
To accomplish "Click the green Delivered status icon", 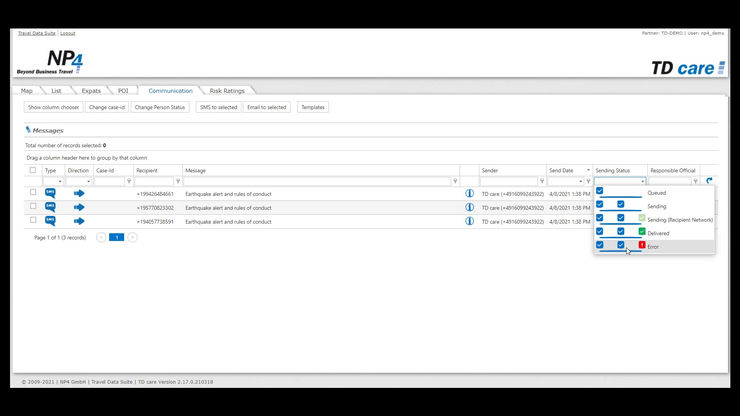I will (642, 231).
